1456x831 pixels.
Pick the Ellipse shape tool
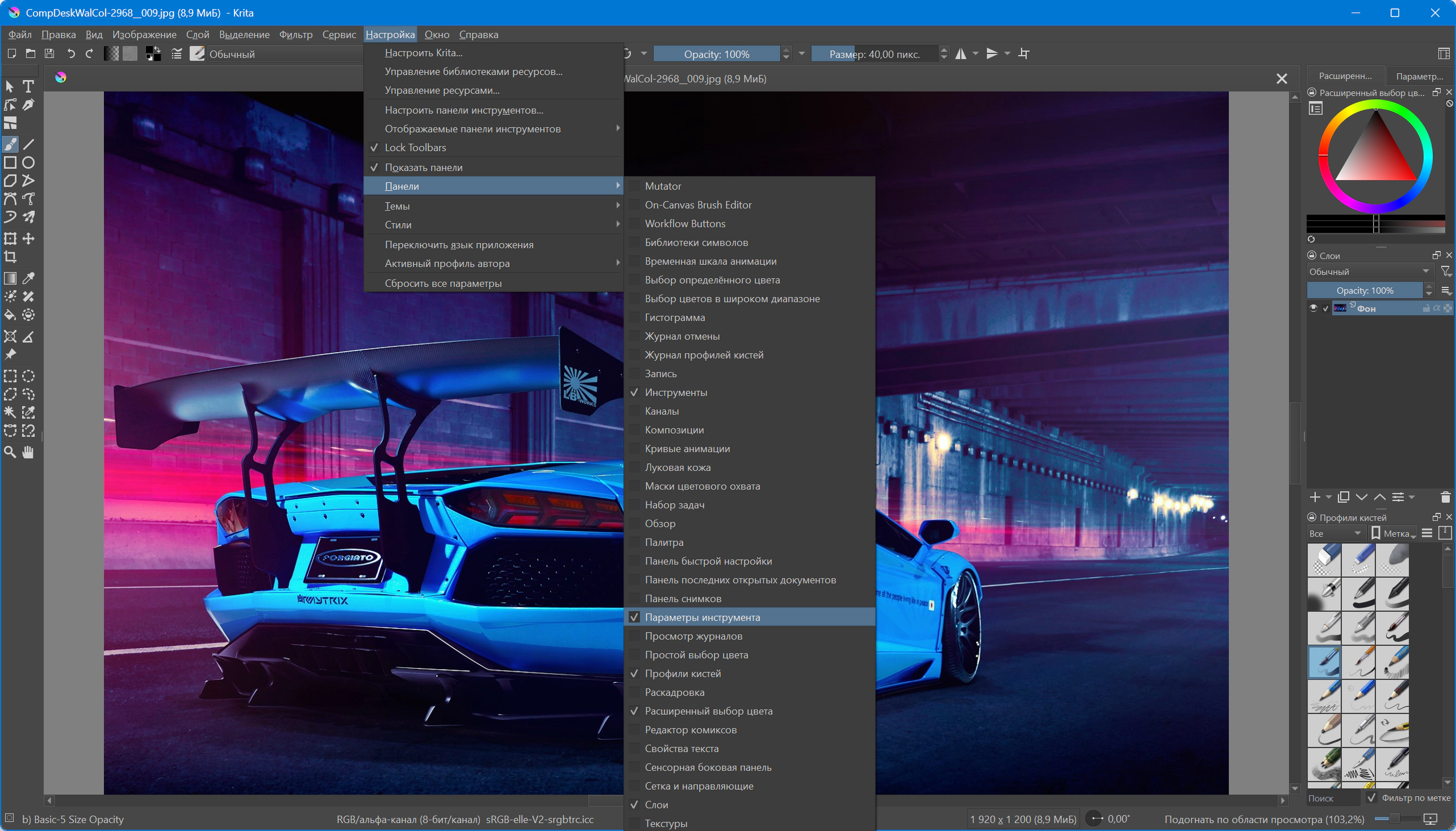(28, 162)
